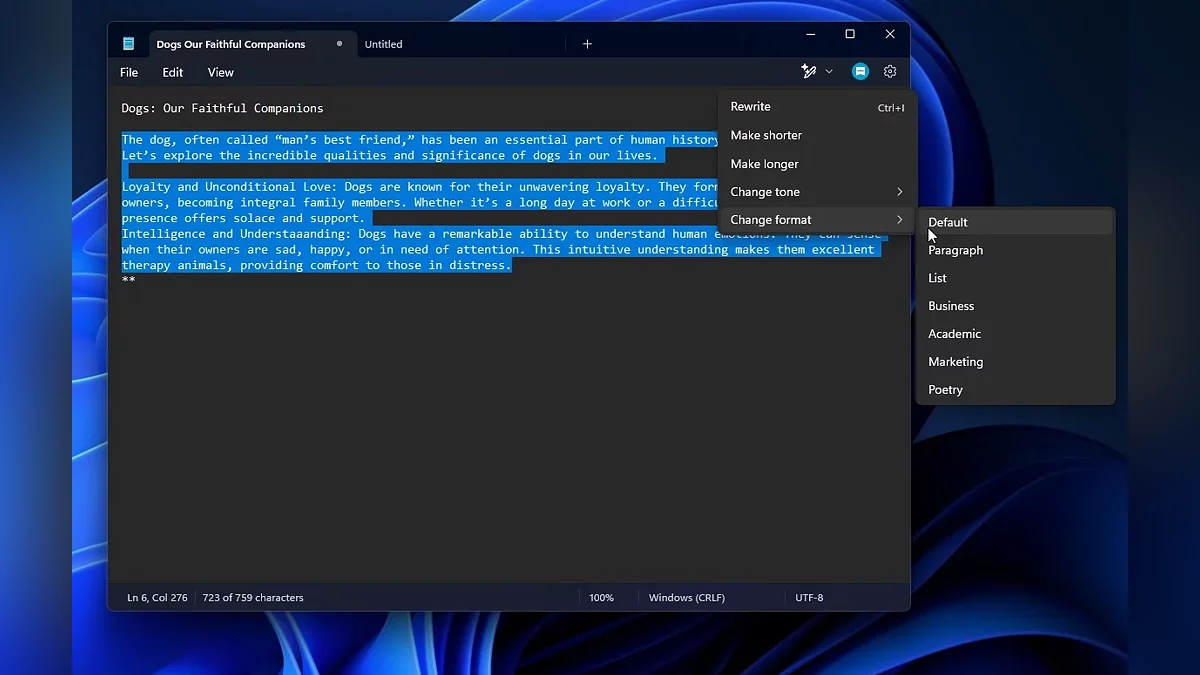Click the Rewrite AI pen icon
This screenshot has height=675, width=1200.
tap(809, 72)
